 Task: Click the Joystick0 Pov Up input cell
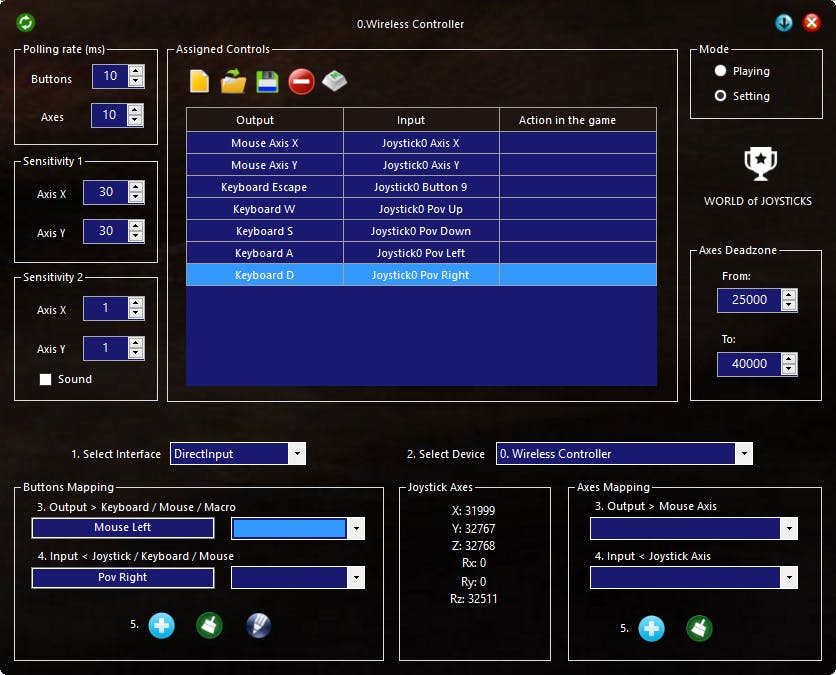[421, 209]
